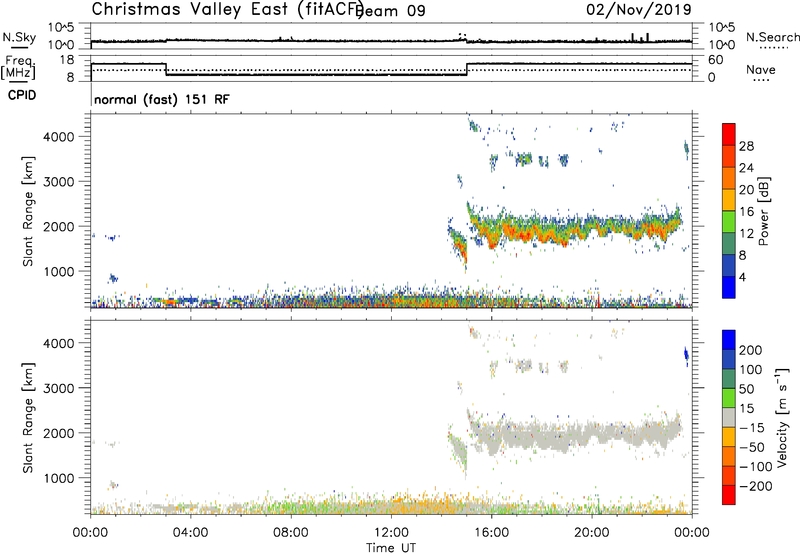Click the date '02/Nov/2019'
This screenshot has width=800, height=554.
coord(639,9)
